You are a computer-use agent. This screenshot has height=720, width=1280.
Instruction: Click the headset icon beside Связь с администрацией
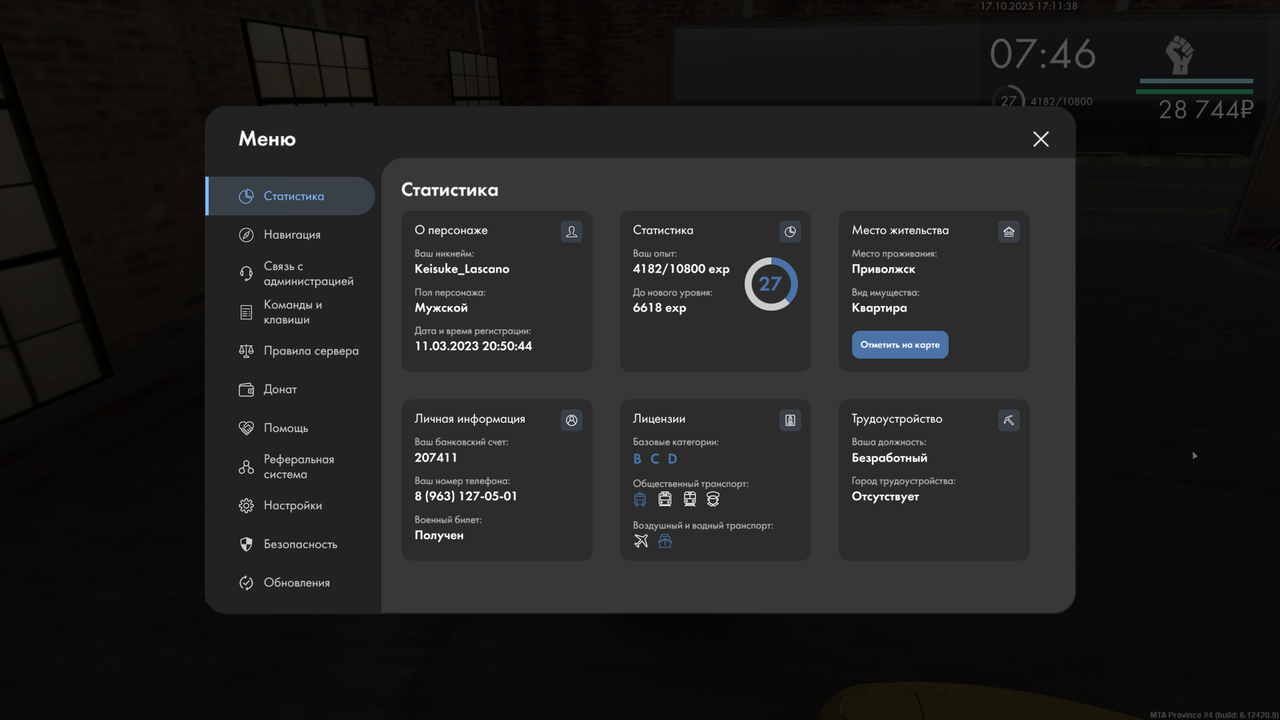click(x=246, y=274)
